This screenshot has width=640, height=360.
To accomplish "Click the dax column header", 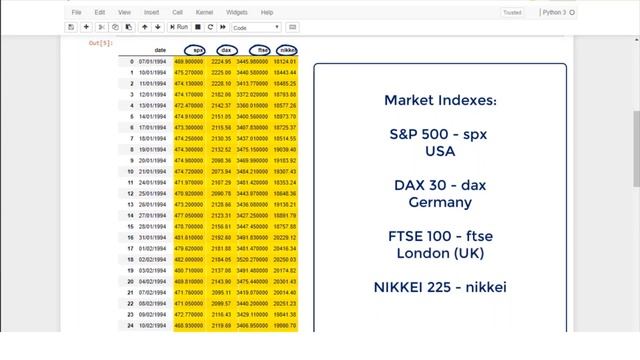I will 226,50.
